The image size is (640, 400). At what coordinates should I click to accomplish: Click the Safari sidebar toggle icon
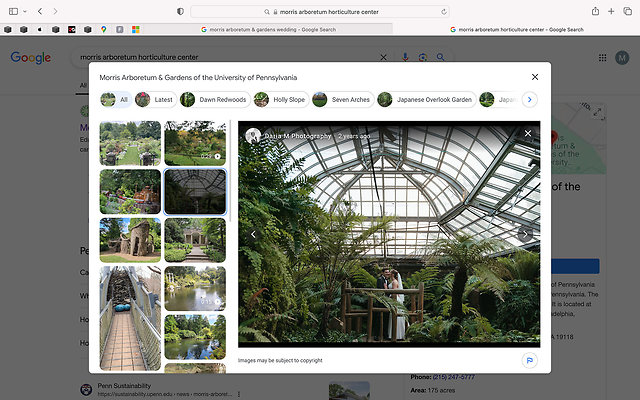tap(13, 11)
